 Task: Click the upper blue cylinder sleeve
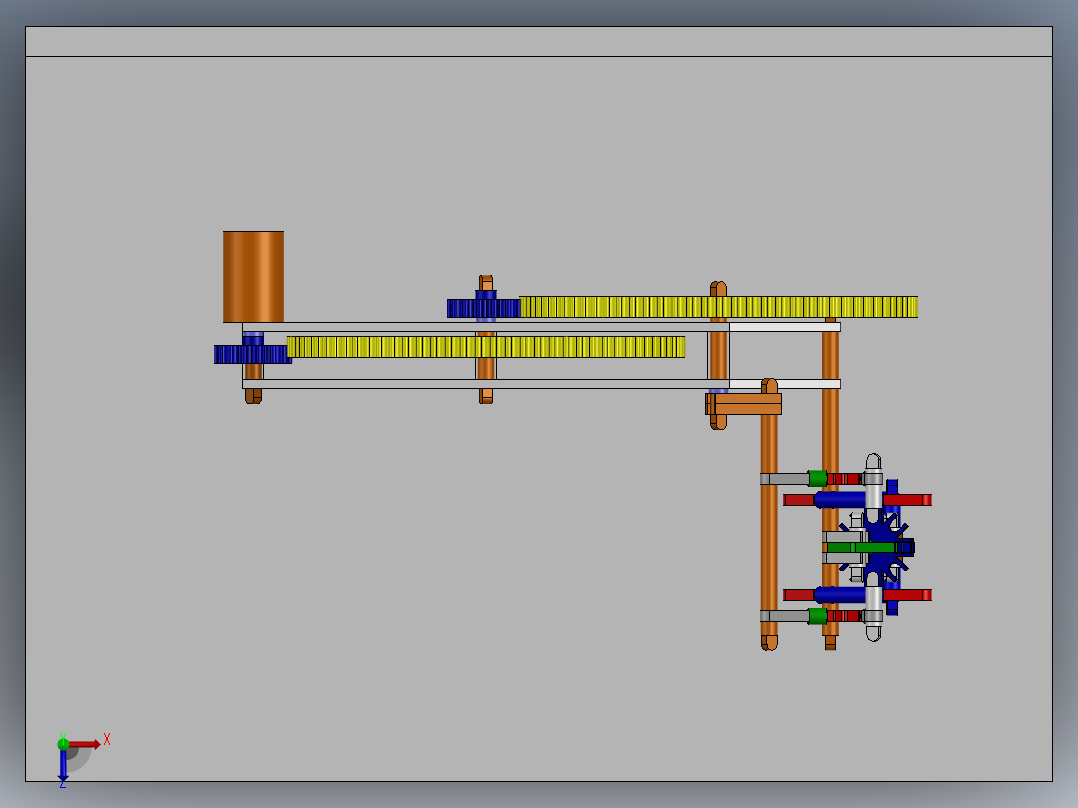click(x=839, y=499)
